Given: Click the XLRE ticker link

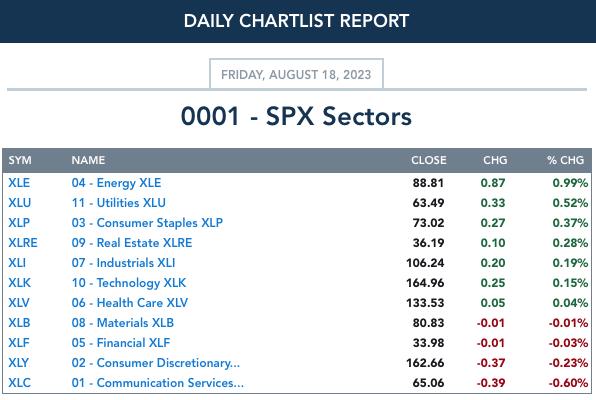Looking at the screenshot, I should pos(23,243).
